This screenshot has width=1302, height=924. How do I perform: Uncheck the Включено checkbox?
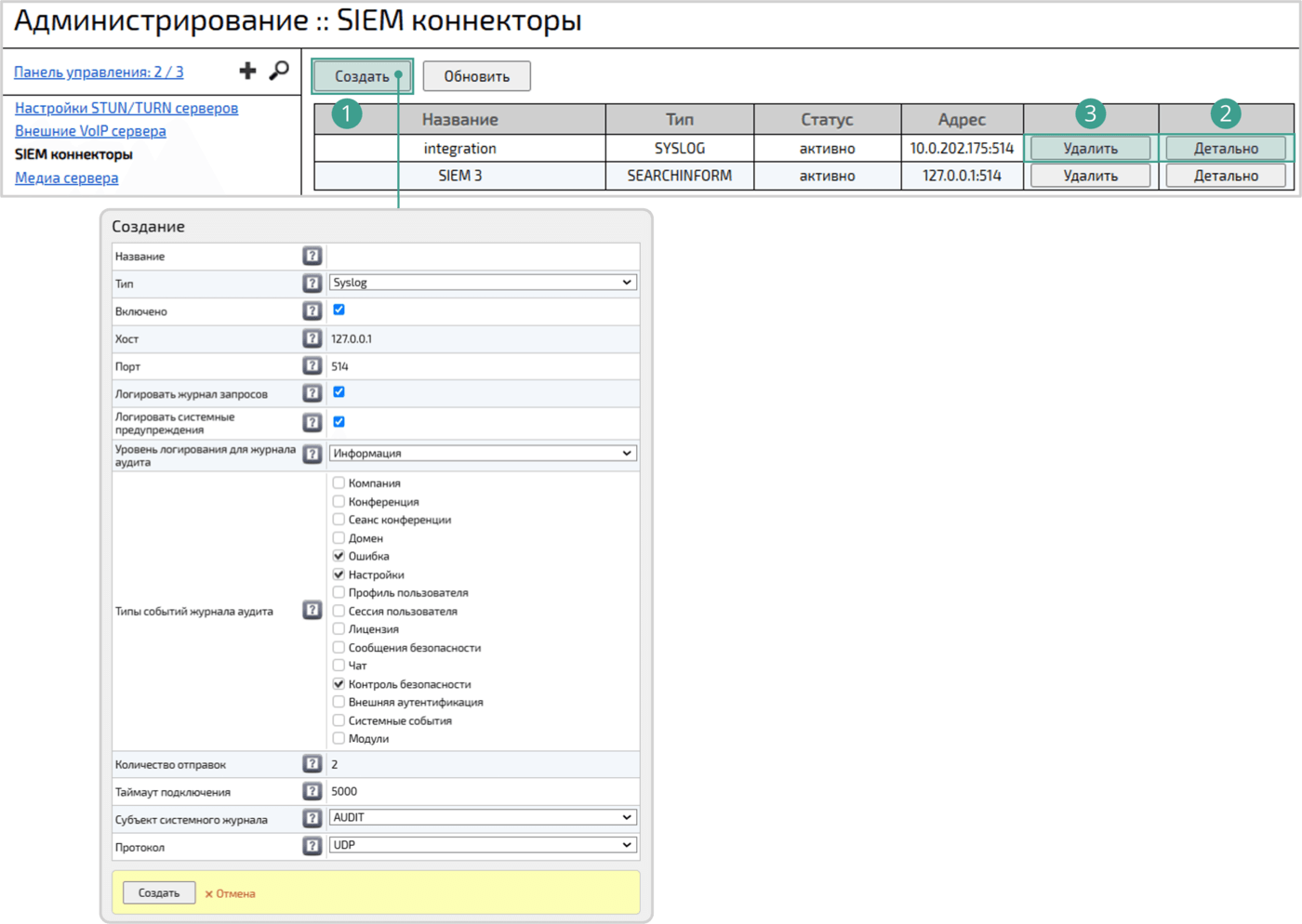pyautogui.click(x=339, y=310)
